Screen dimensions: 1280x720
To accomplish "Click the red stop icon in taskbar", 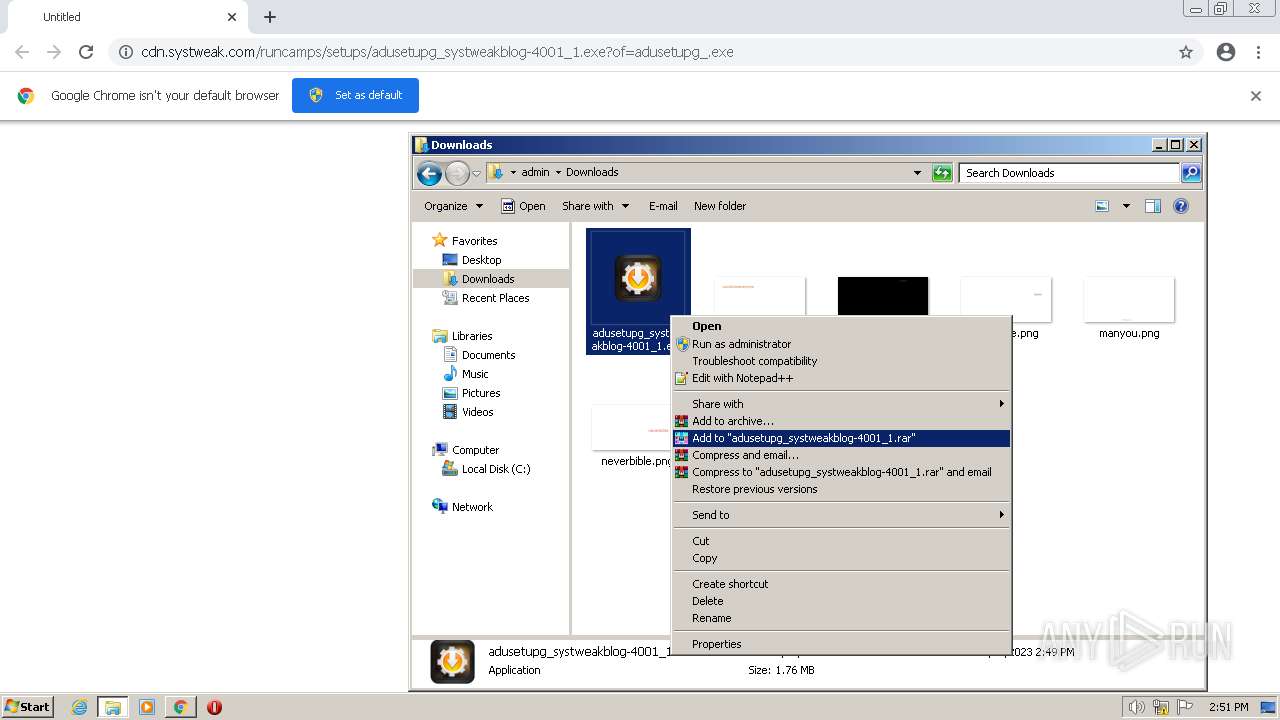I will tap(214, 707).
